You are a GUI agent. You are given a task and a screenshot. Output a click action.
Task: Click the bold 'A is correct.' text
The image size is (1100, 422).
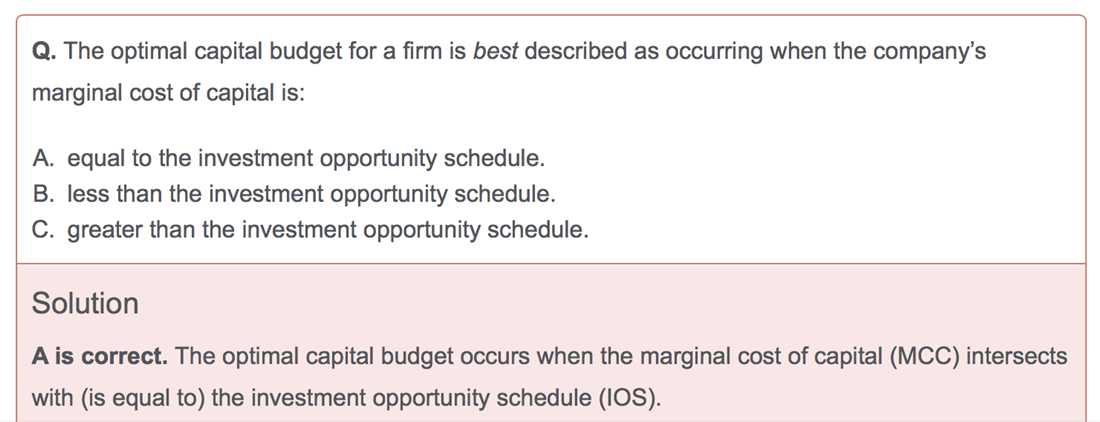click(100, 357)
